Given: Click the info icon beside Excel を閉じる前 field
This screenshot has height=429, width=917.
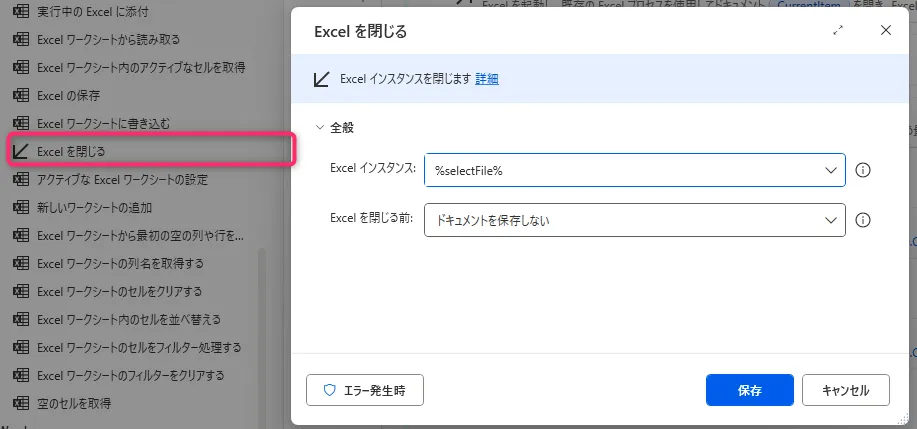Looking at the screenshot, I should click(x=864, y=220).
